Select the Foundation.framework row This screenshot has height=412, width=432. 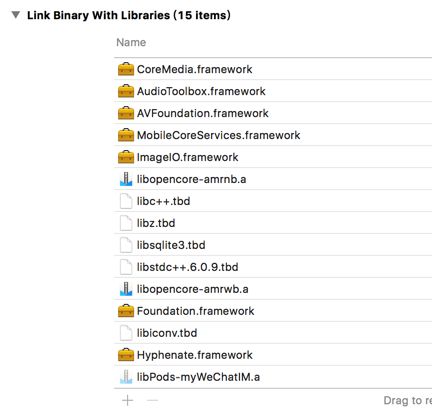click(273, 311)
